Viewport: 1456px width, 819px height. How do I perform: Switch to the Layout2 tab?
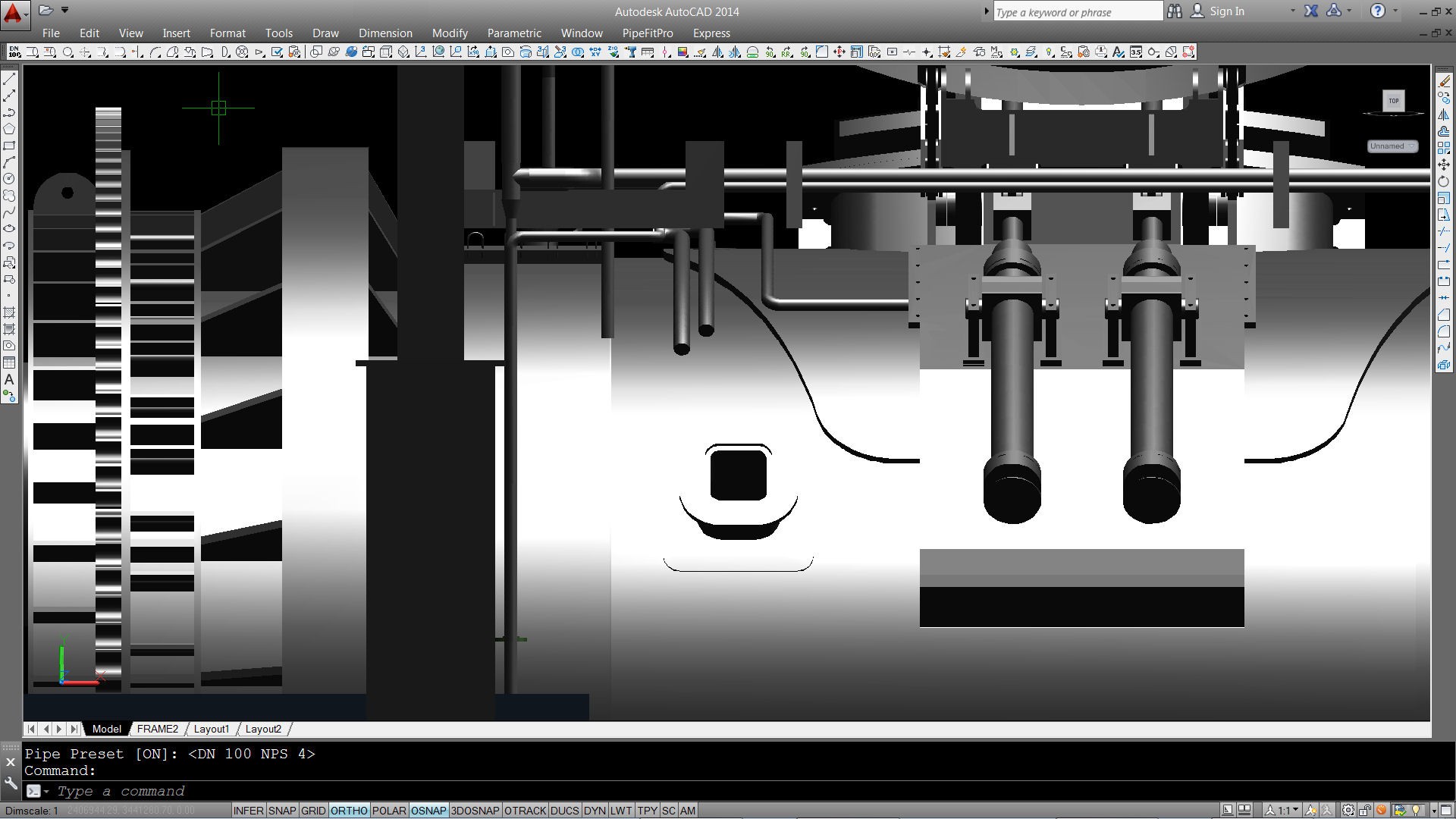tap(263, 729)
